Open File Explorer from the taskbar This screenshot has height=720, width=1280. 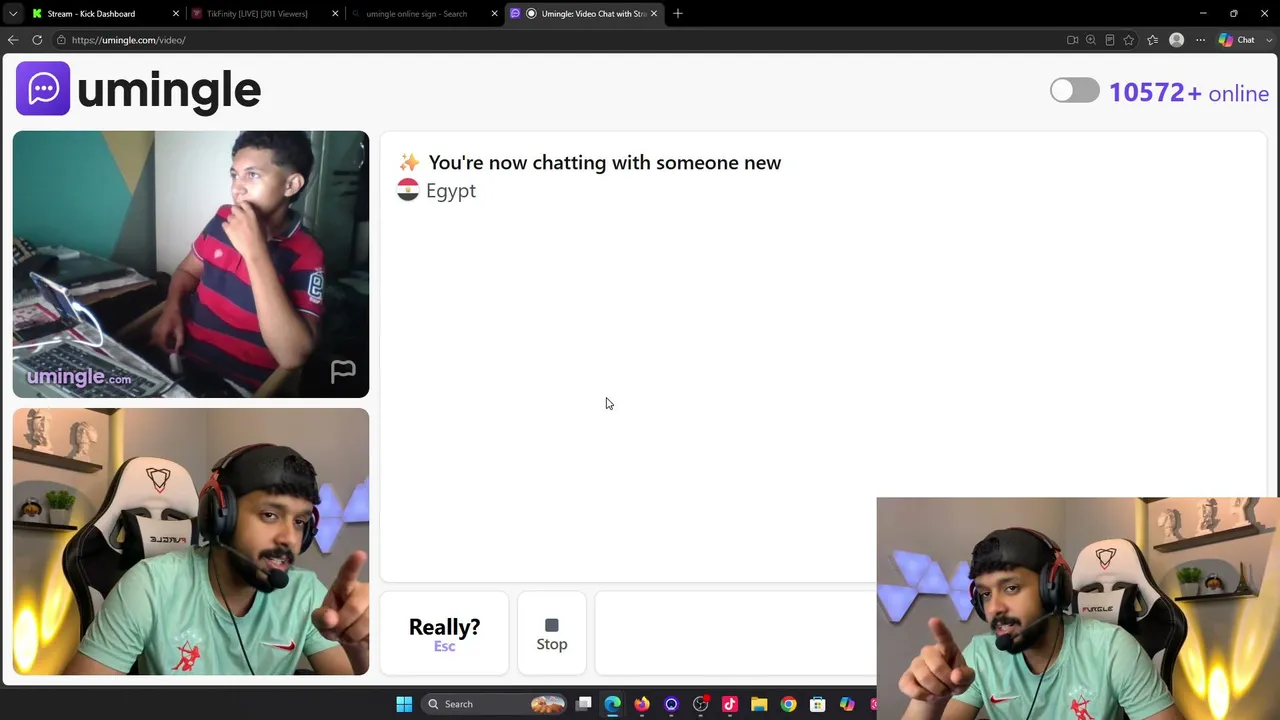tap(759, 704)
